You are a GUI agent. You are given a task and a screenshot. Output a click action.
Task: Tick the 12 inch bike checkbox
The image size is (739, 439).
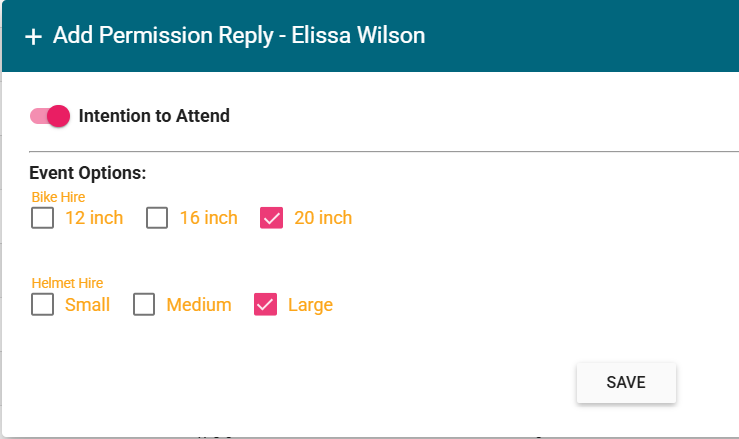(x=42, y=218)
